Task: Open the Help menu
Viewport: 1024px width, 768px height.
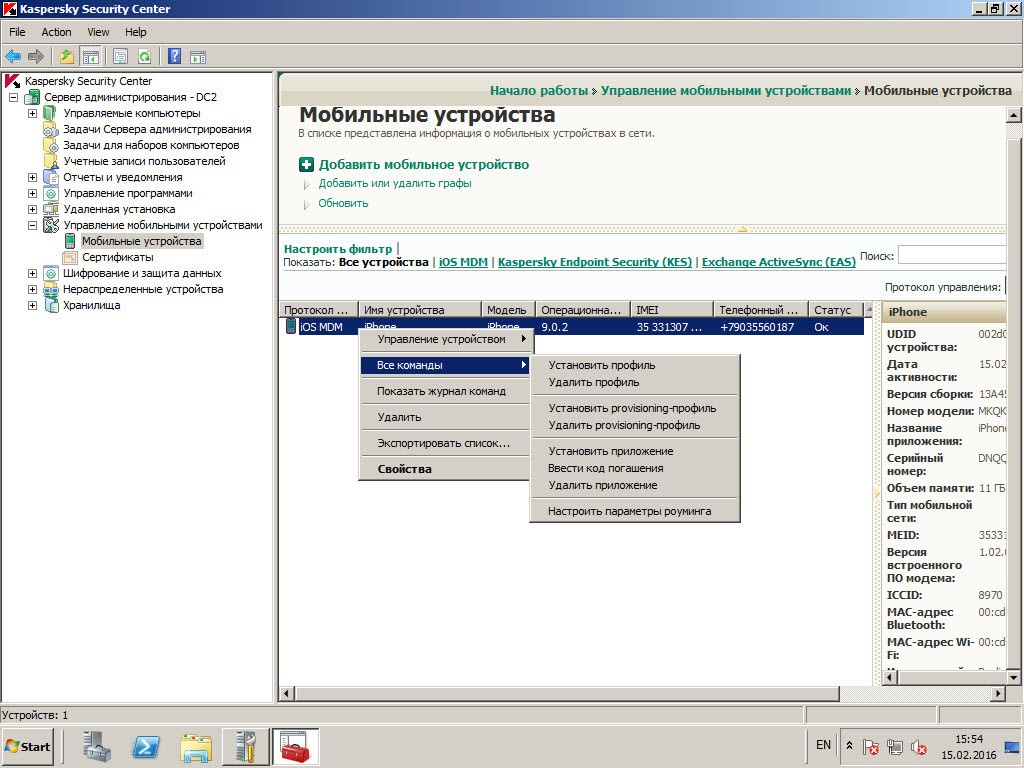Action: tap(136, 32)
